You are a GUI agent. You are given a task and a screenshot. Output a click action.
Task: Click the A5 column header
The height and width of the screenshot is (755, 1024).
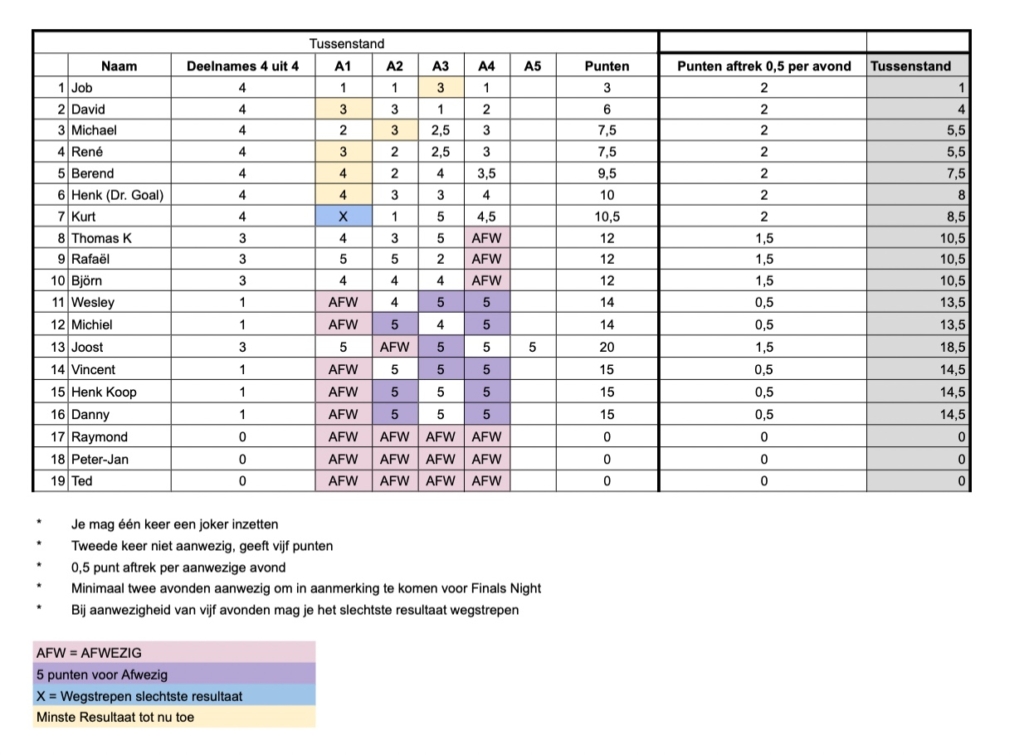532,66
